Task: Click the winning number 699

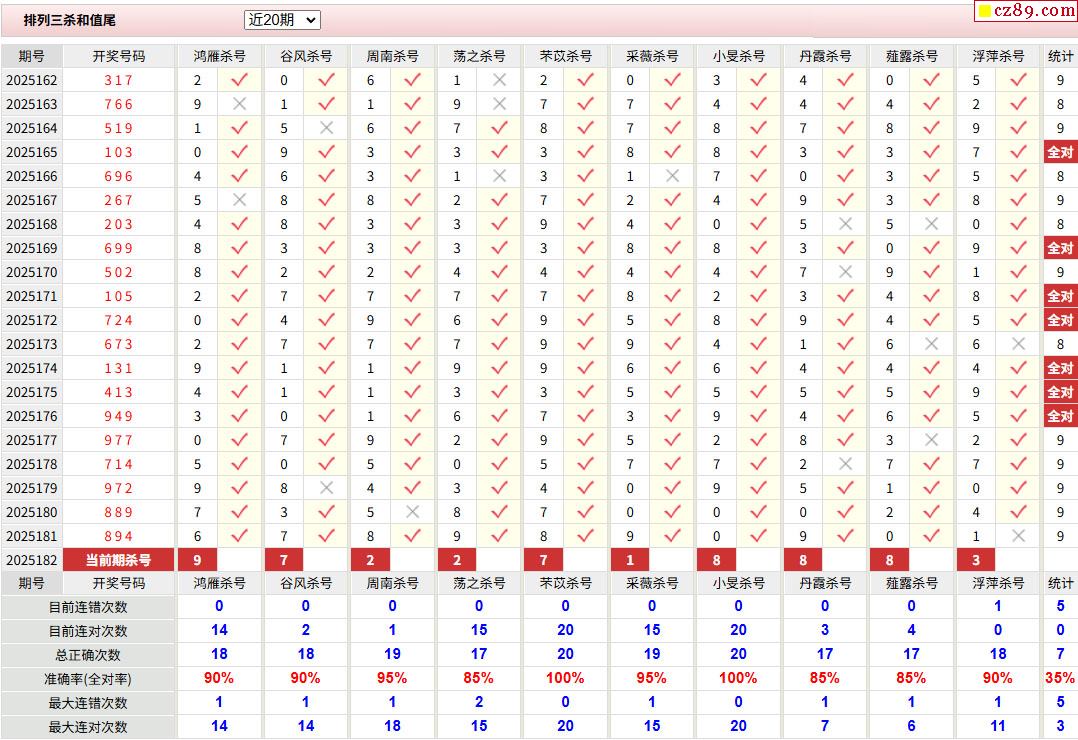Action: click(x=118, y=248)
